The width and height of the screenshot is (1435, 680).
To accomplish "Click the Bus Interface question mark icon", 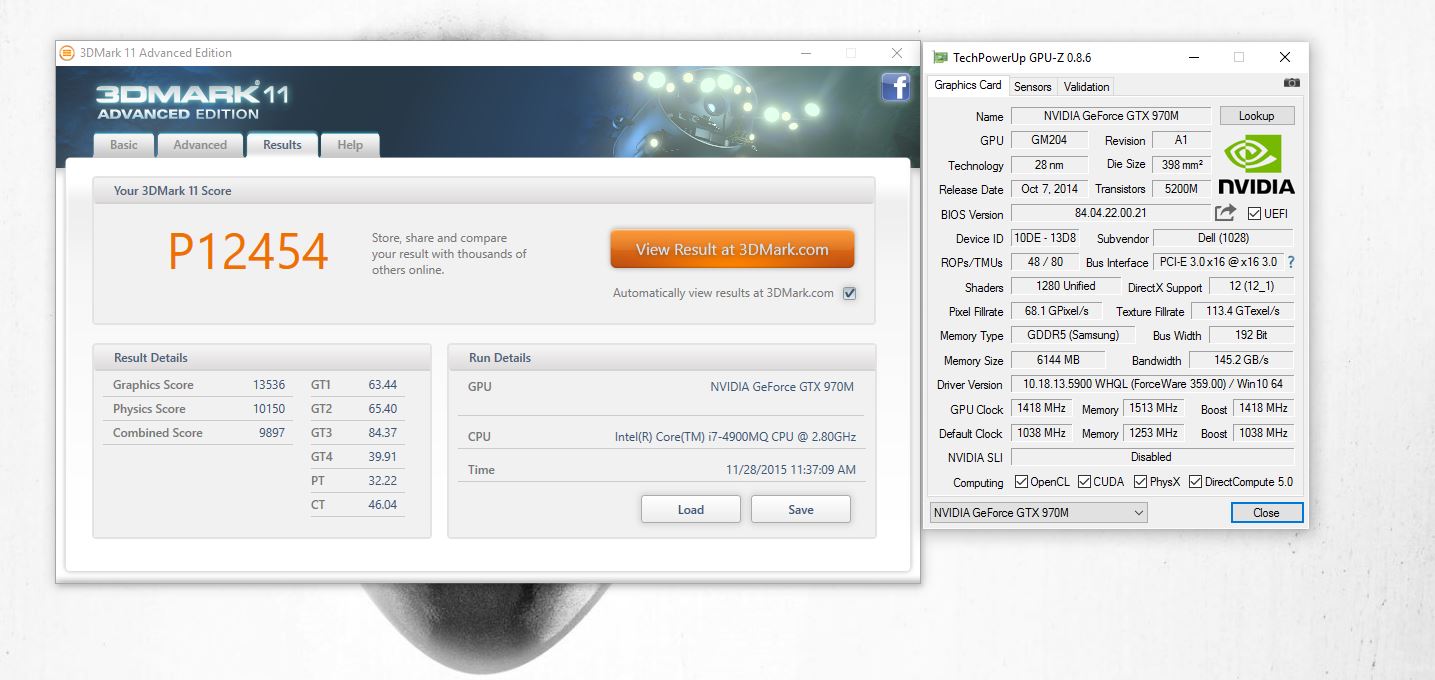I will 1291,262.
